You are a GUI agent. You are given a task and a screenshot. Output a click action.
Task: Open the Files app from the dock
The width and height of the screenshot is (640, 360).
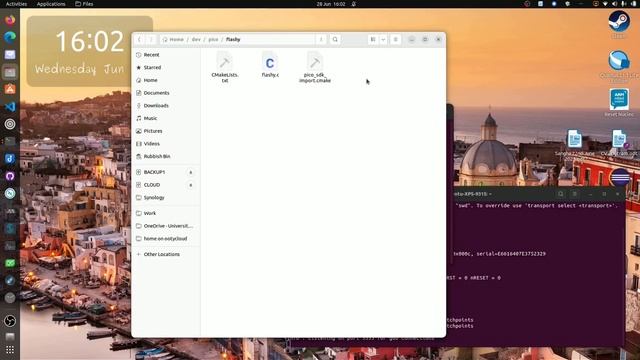coord(10,72)
